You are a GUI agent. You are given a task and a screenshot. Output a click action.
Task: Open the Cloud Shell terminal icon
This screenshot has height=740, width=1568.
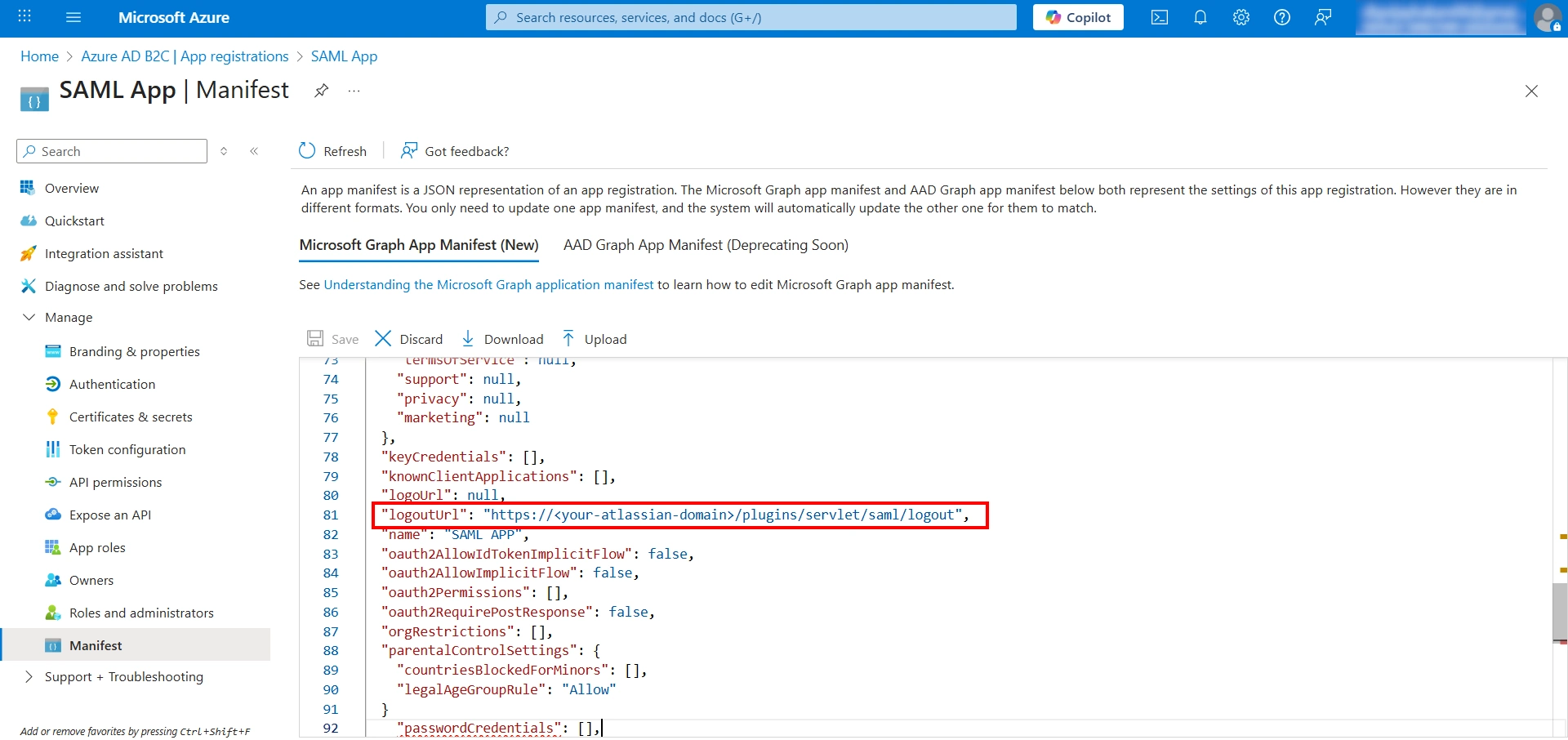pyautogui.click(x=1159, y=17)
